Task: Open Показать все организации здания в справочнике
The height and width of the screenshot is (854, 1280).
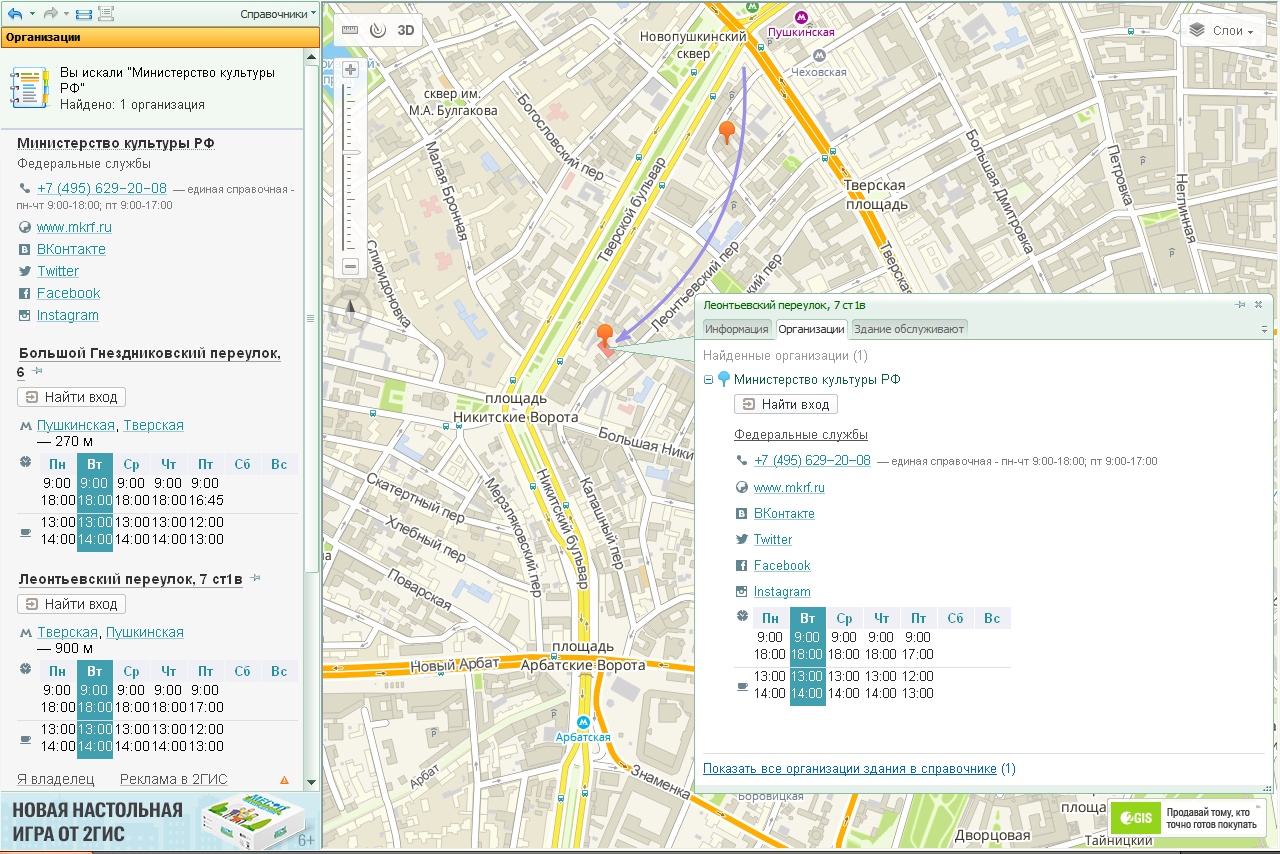Action: tap(850, 769)
